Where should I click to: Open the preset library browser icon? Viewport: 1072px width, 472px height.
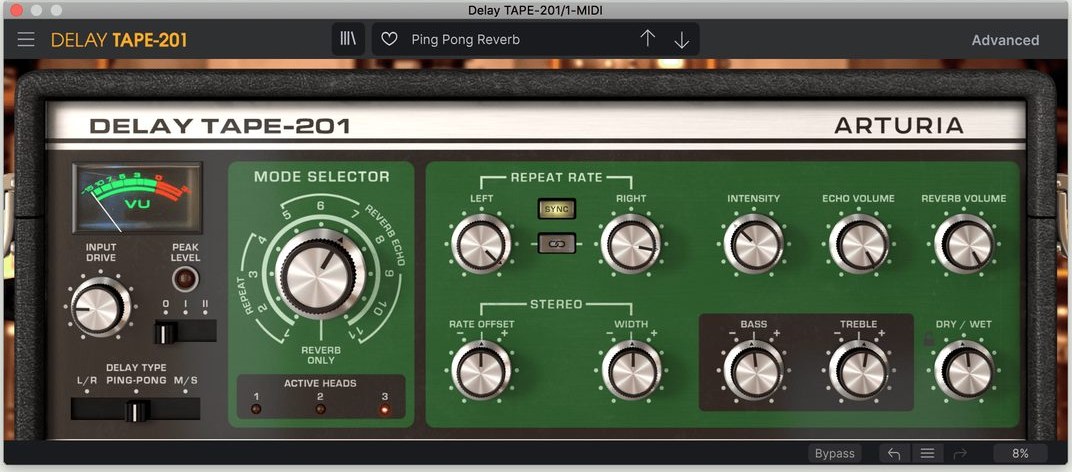(348, 39)
